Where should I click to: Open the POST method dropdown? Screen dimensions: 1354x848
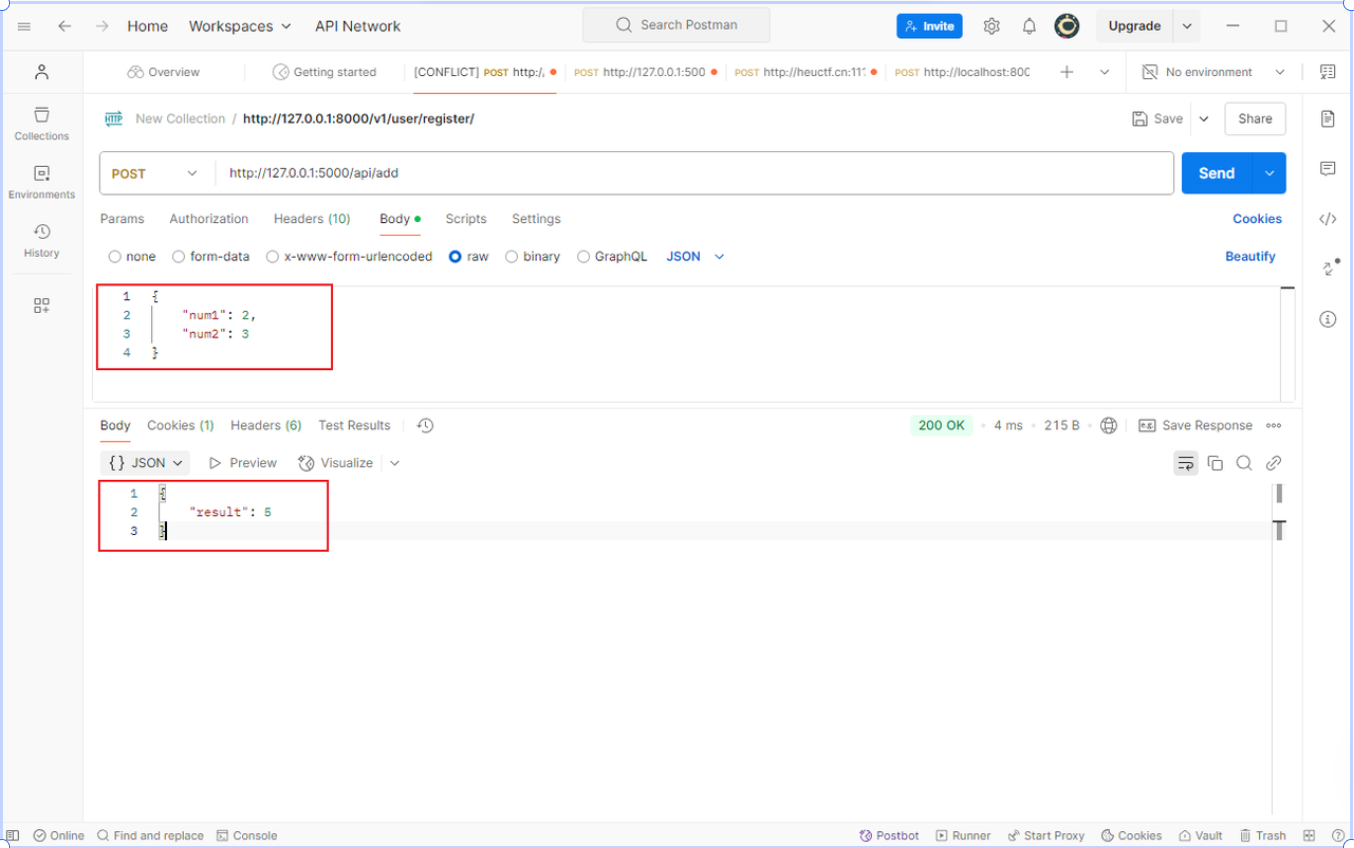tap(156, 173)
